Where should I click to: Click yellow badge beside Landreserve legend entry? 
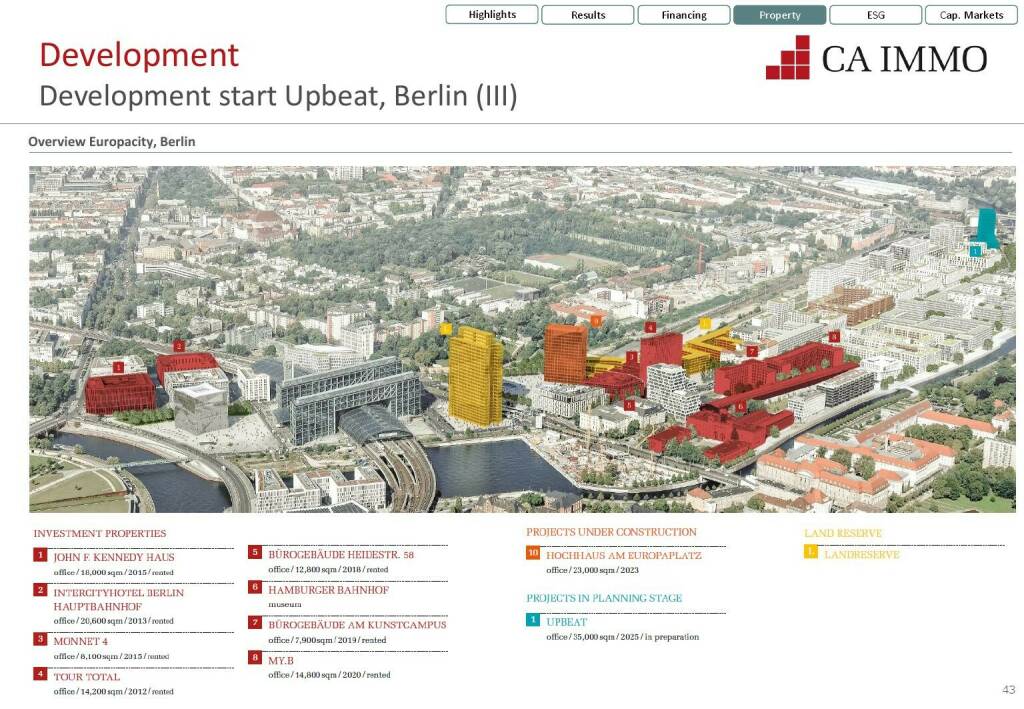tap(811, 552)
